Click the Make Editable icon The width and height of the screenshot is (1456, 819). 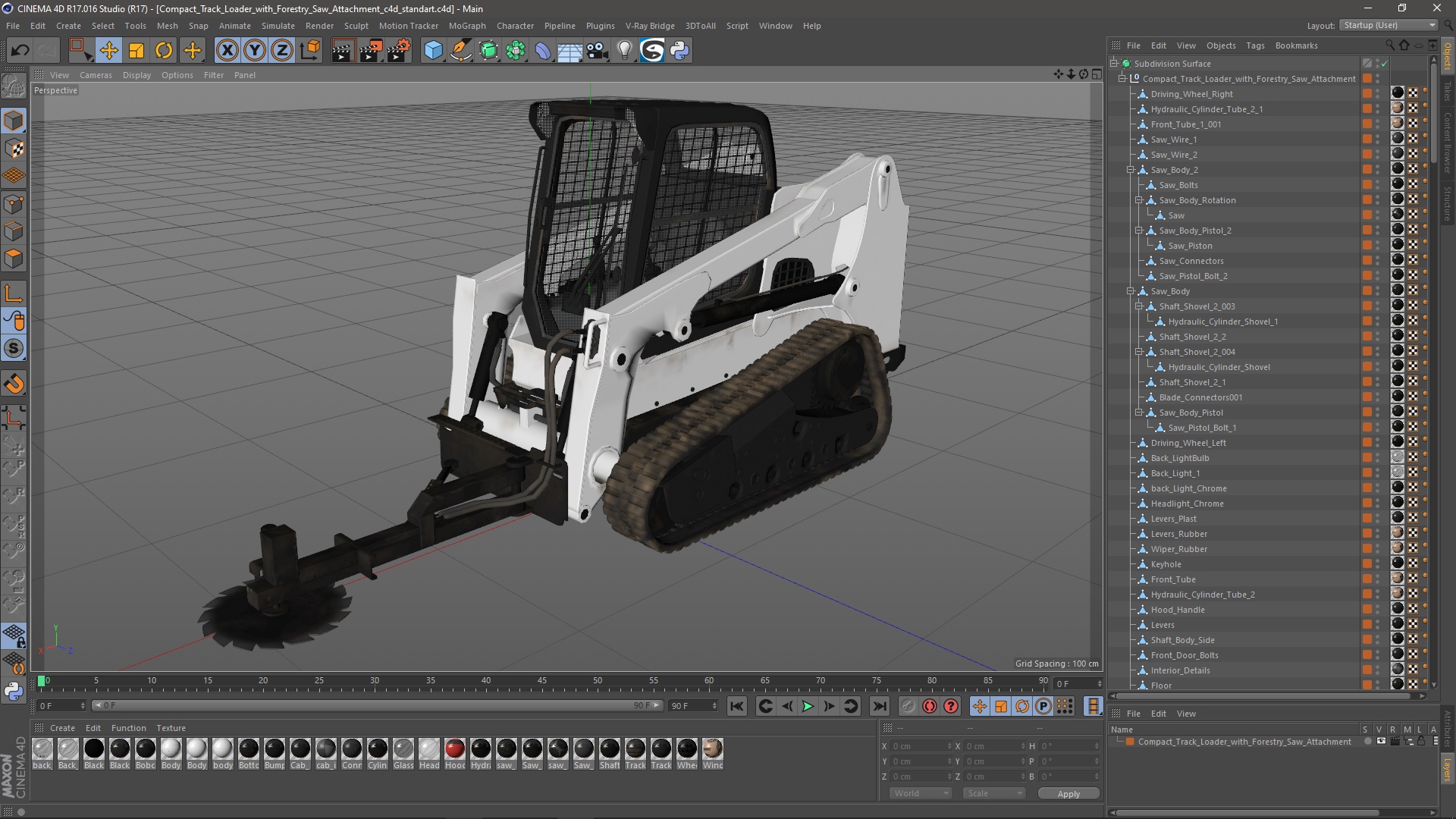pos(14,87)
